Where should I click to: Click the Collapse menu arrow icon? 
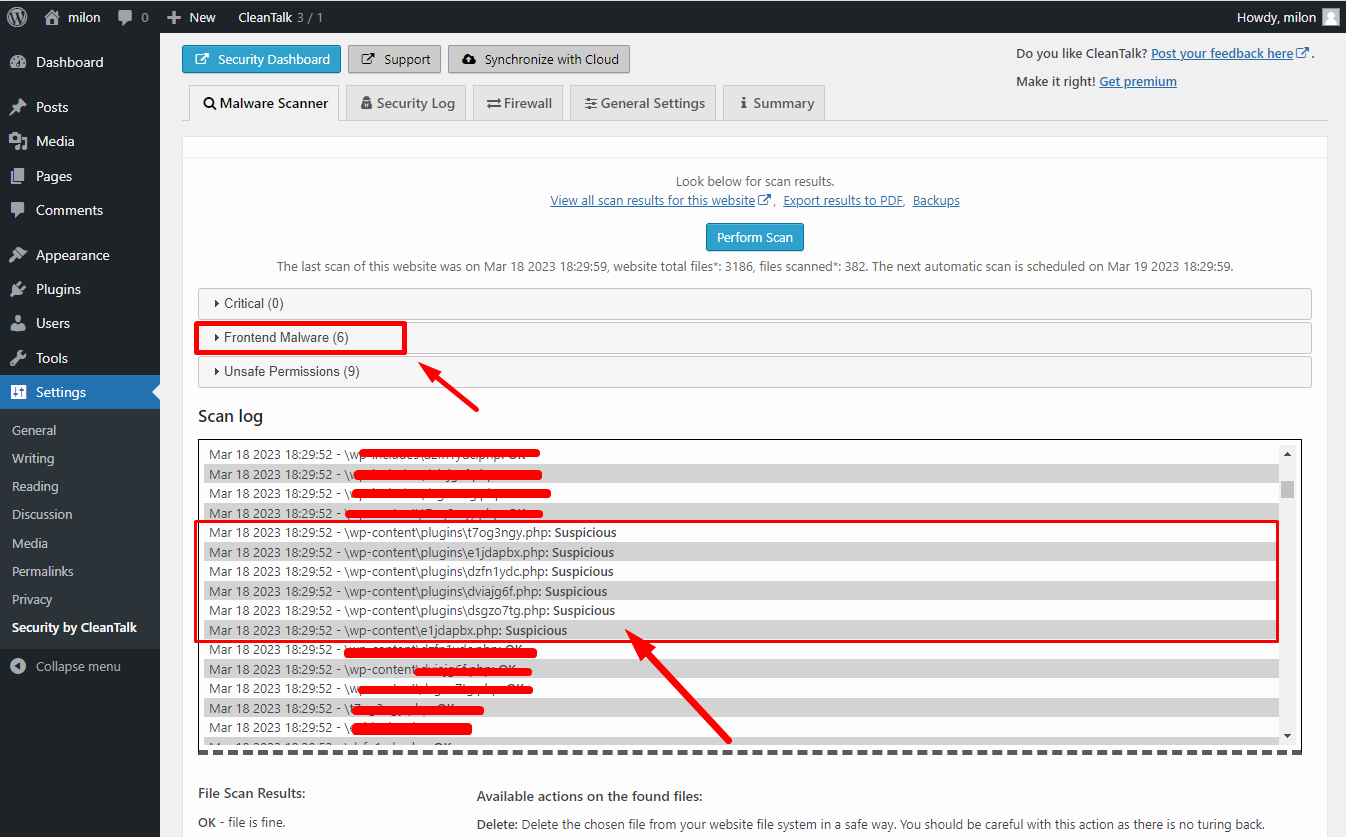18,666
